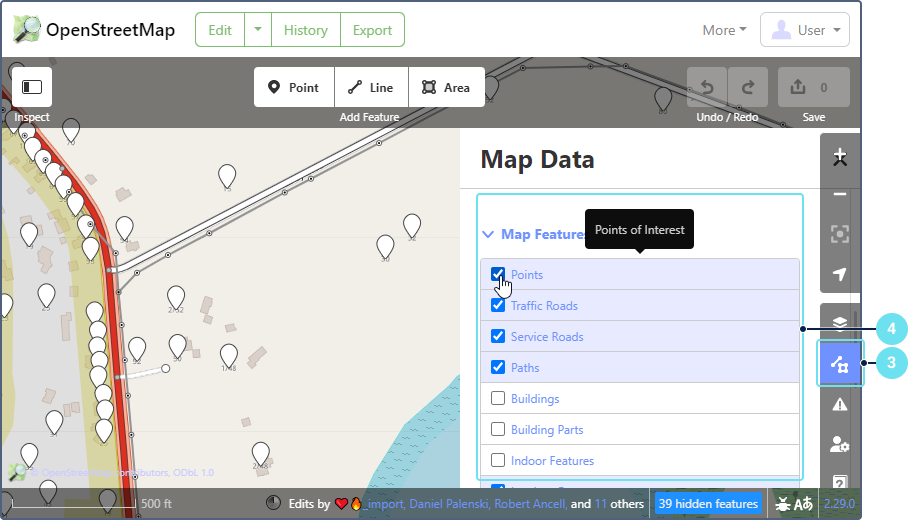The image size is (908, 520).
Task: Zoom out of the map
Action: pyautogui.click(x=839, y=194)
